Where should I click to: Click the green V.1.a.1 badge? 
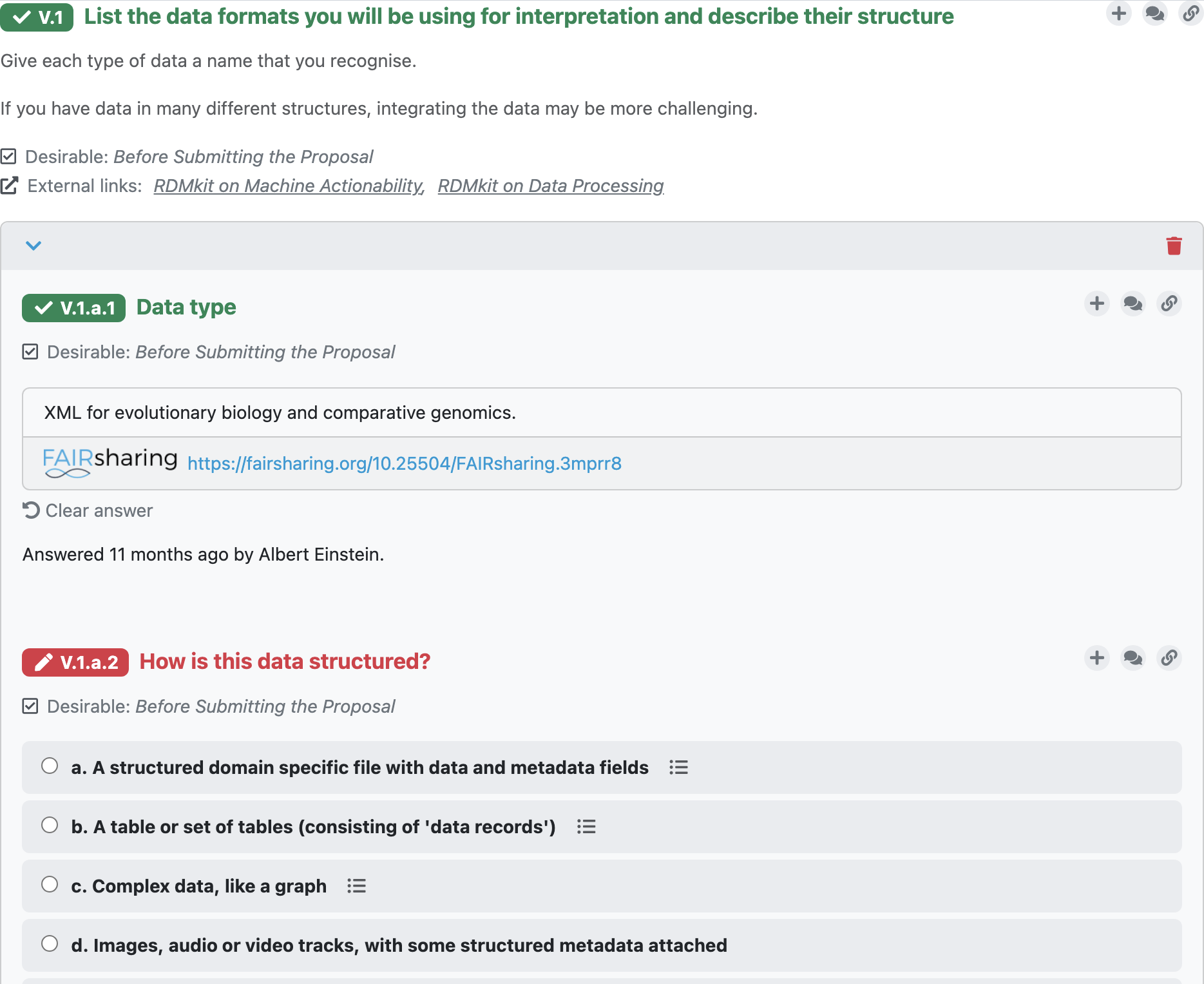click(x=73, y=308)
